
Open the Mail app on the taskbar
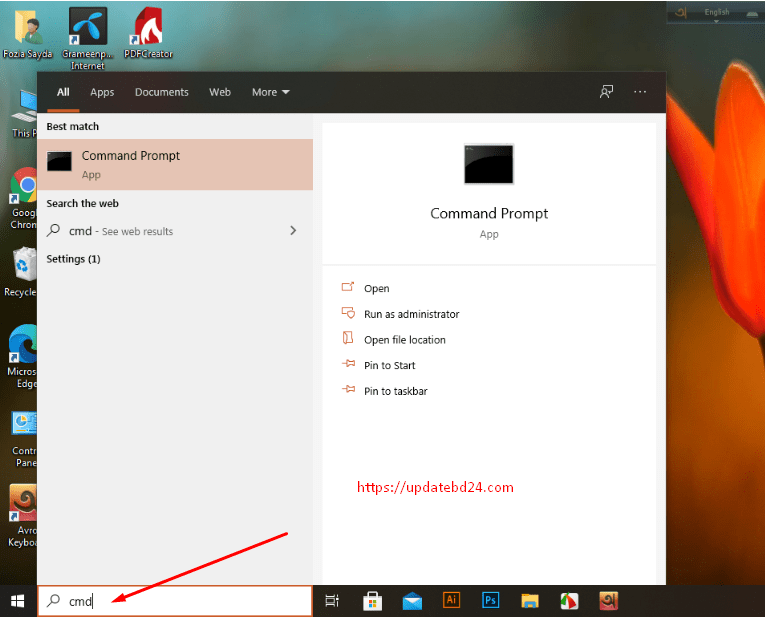coord(412,601)
